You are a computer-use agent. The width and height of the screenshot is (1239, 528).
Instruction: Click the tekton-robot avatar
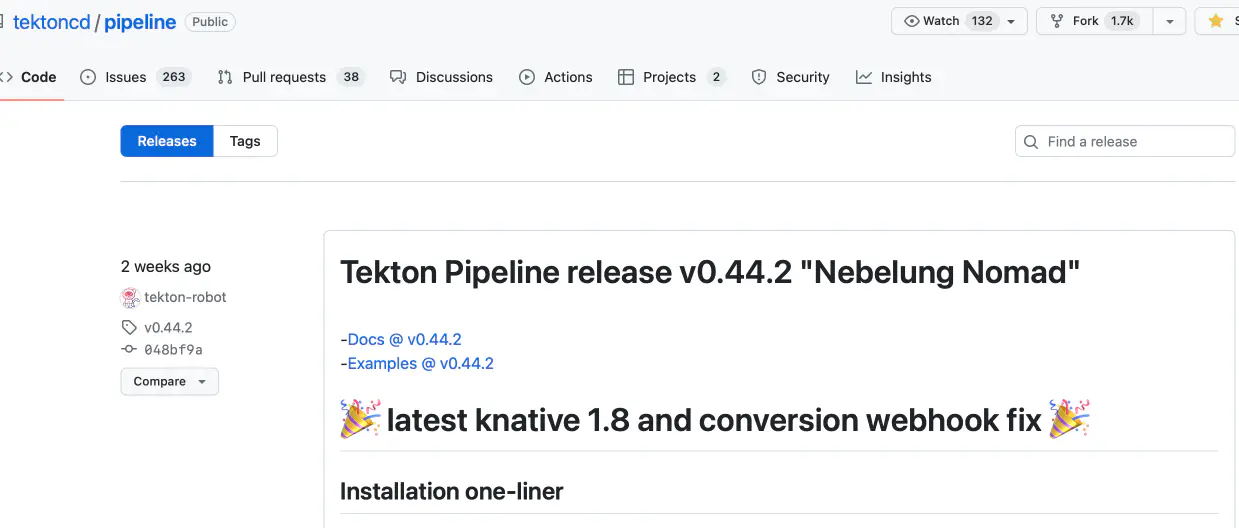(130, 297)
